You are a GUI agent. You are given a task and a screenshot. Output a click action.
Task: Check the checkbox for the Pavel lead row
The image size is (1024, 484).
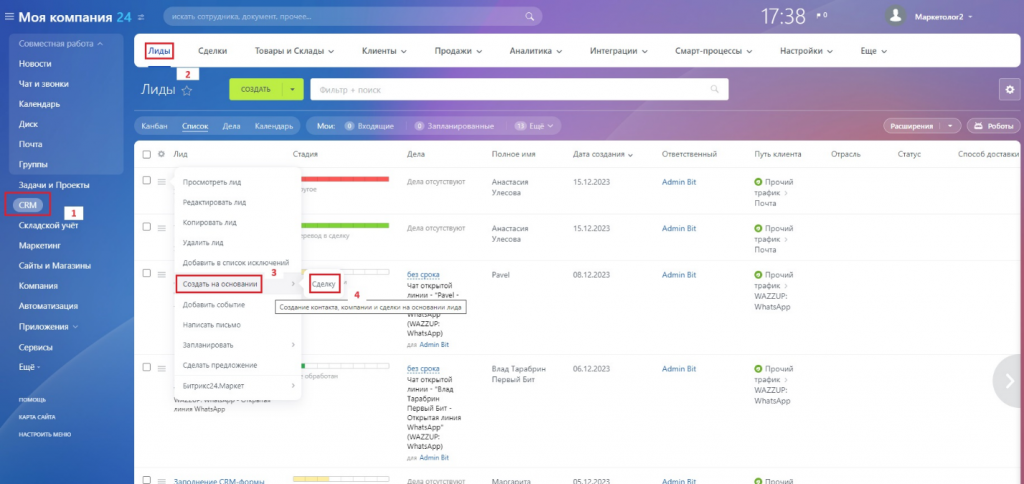coord(147,273)
